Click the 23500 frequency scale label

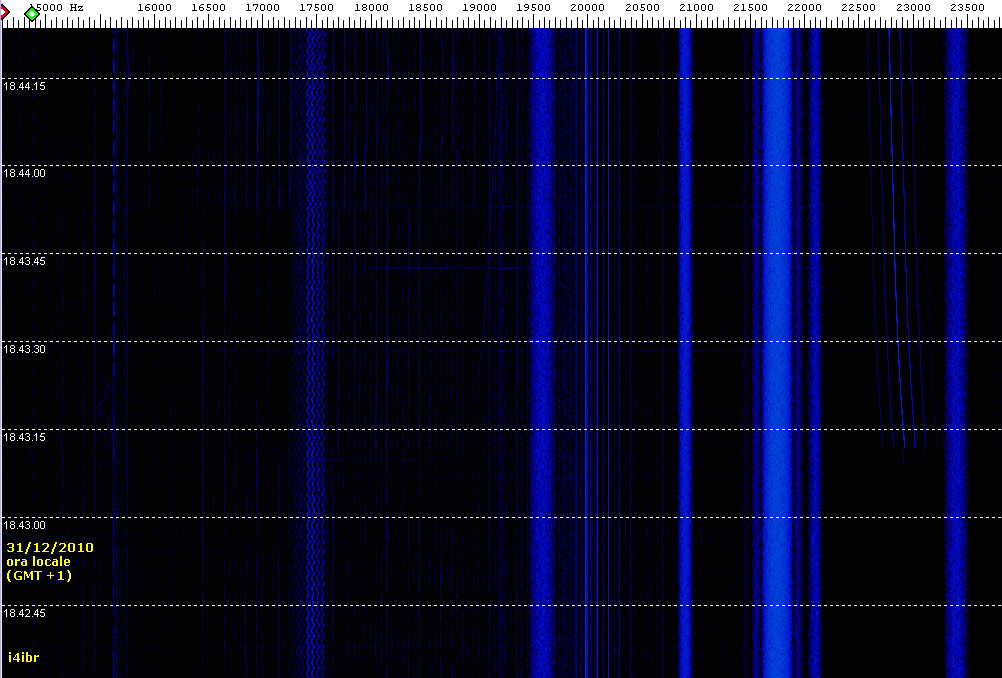click(x=967, y=7)
